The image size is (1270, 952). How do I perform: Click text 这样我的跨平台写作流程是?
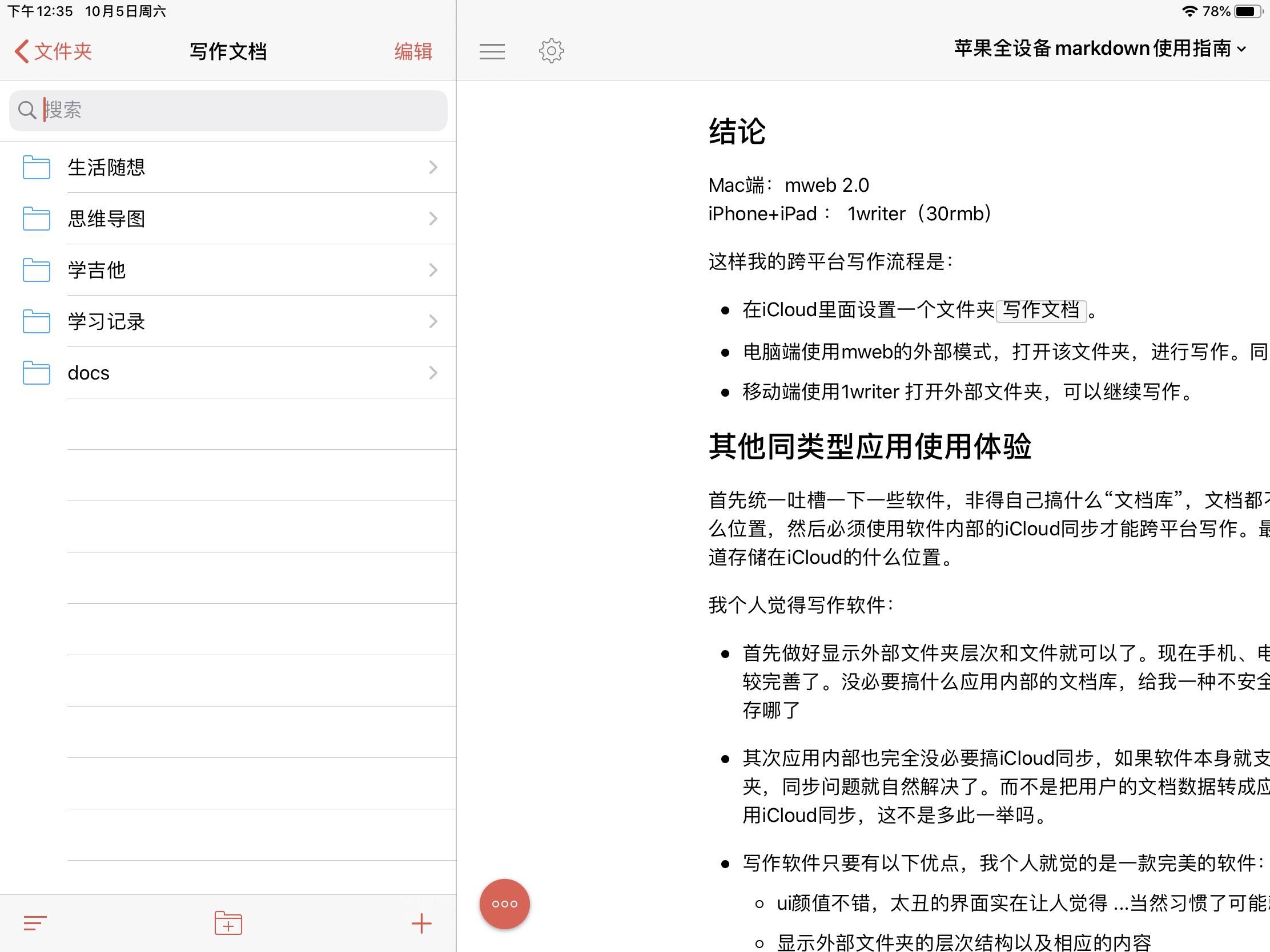coord(830,261)
